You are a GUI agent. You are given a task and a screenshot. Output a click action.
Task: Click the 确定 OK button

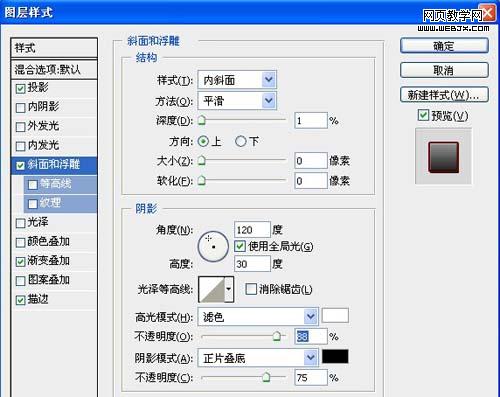[x=444, y=46]
